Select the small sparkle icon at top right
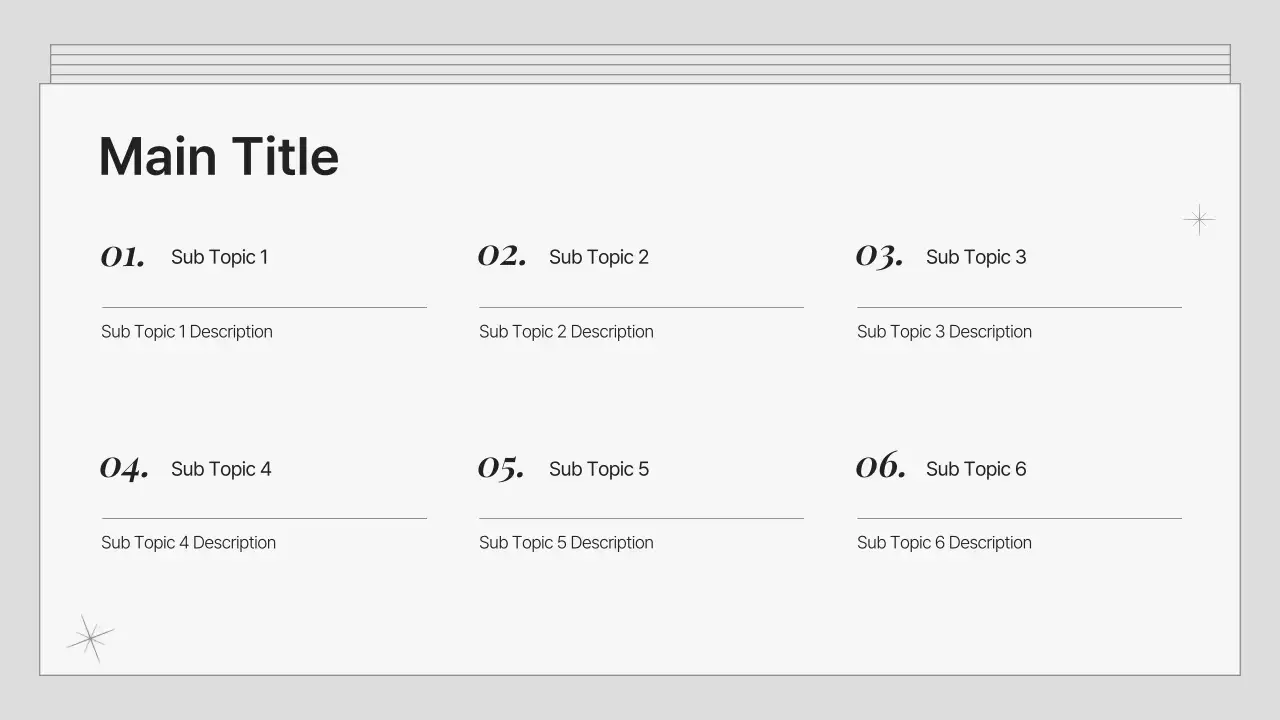The width and height of the screenshot is (1280, 720). click(x=1198, y=220)
